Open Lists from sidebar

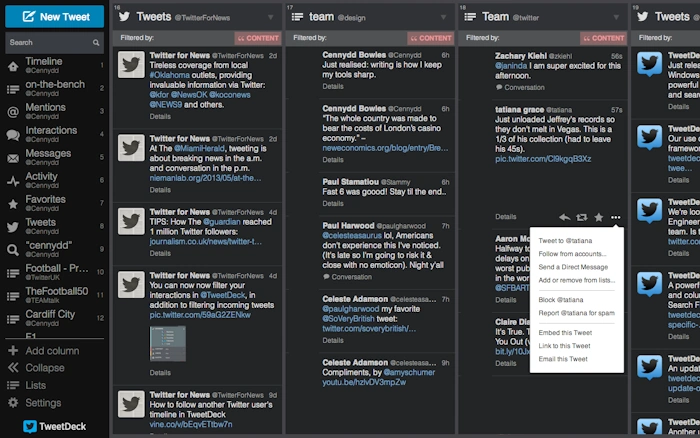(27, 385)
